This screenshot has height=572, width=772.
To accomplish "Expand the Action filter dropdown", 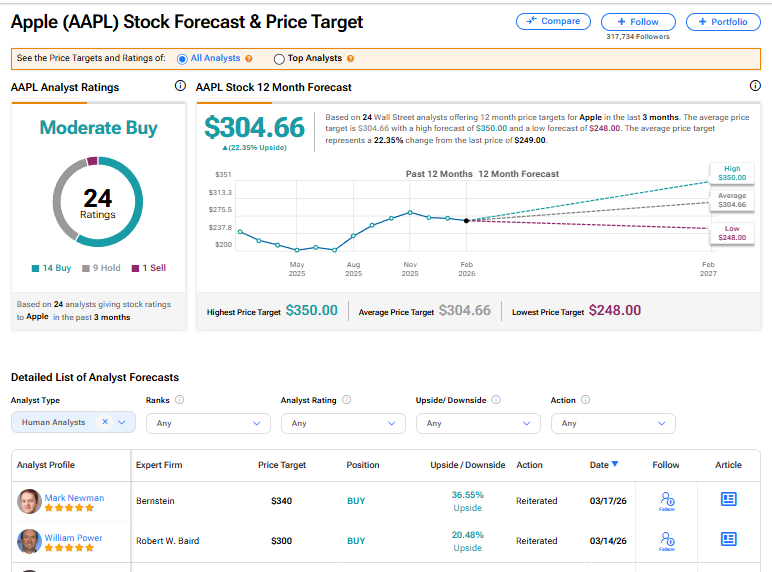I will point(613,423).
